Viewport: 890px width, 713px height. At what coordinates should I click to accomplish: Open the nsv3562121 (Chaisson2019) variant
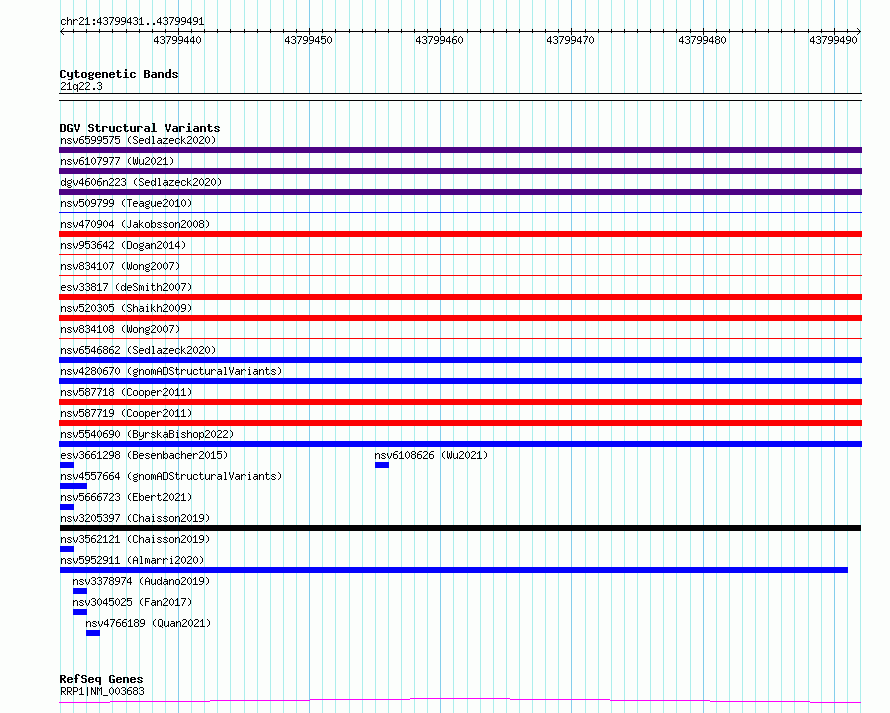pyautogui.click(x=135, y=539)
